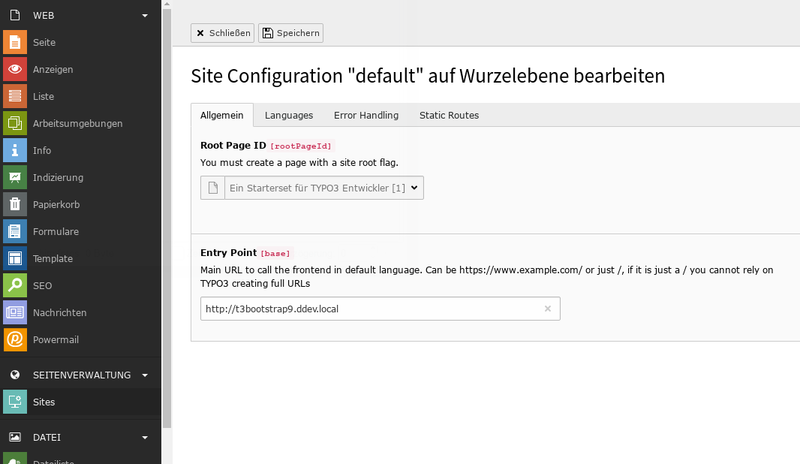Click the Speichern save button

[291, 33]
